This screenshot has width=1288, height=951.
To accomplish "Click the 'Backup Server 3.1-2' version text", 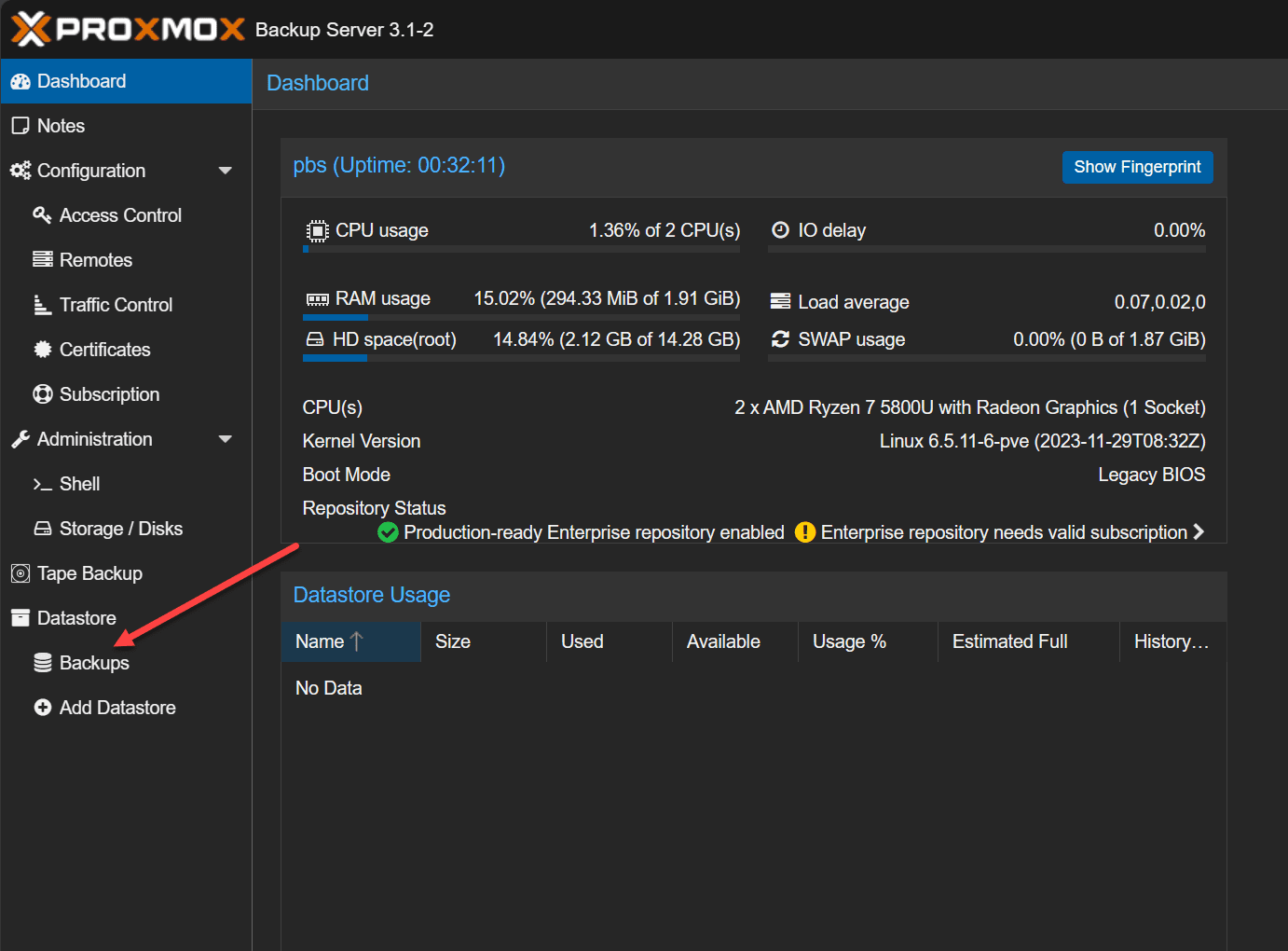I will click(x=345, y=30).
